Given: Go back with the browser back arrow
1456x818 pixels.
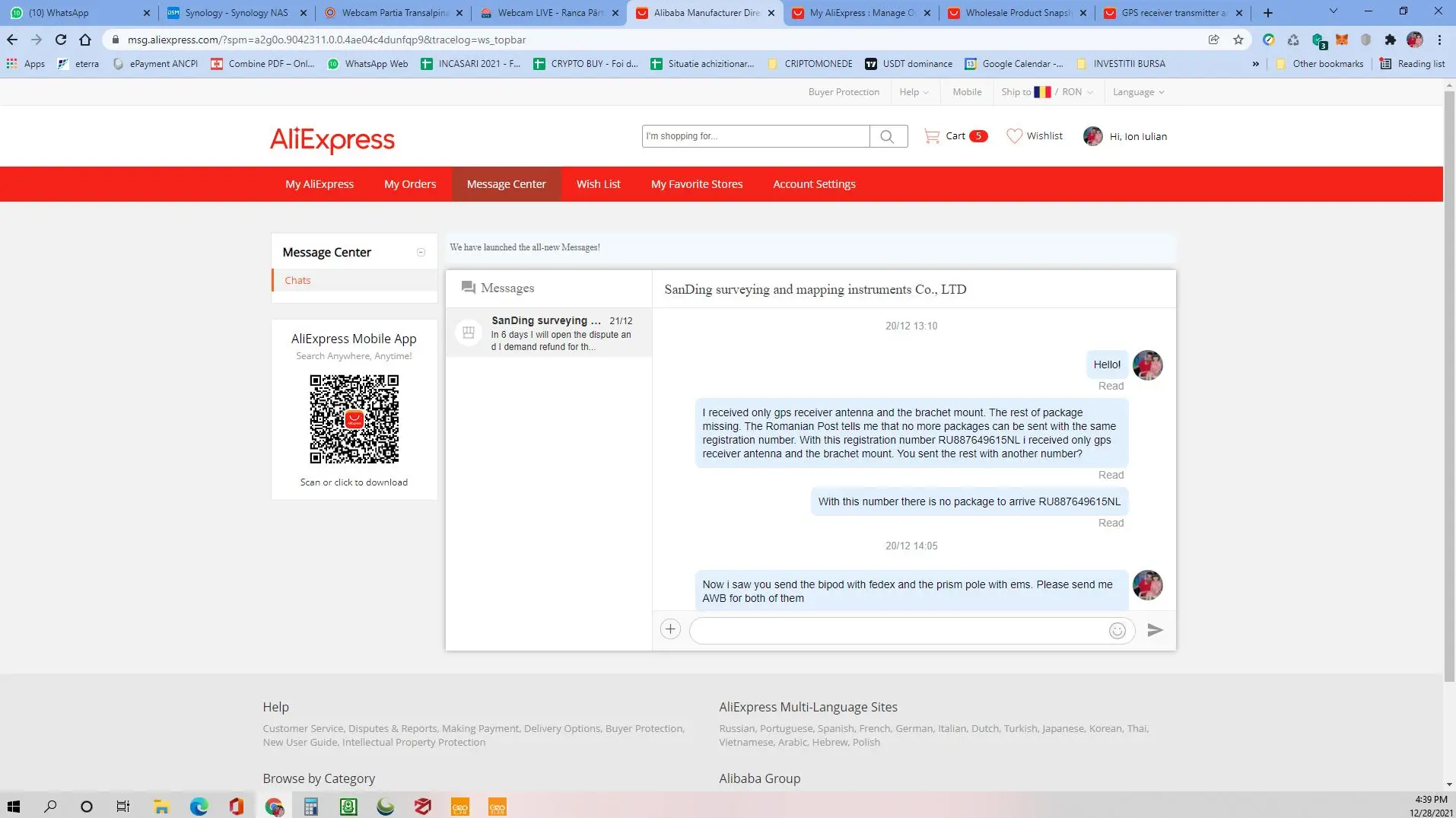Looking at the screenshot, I should pos(12,40).
